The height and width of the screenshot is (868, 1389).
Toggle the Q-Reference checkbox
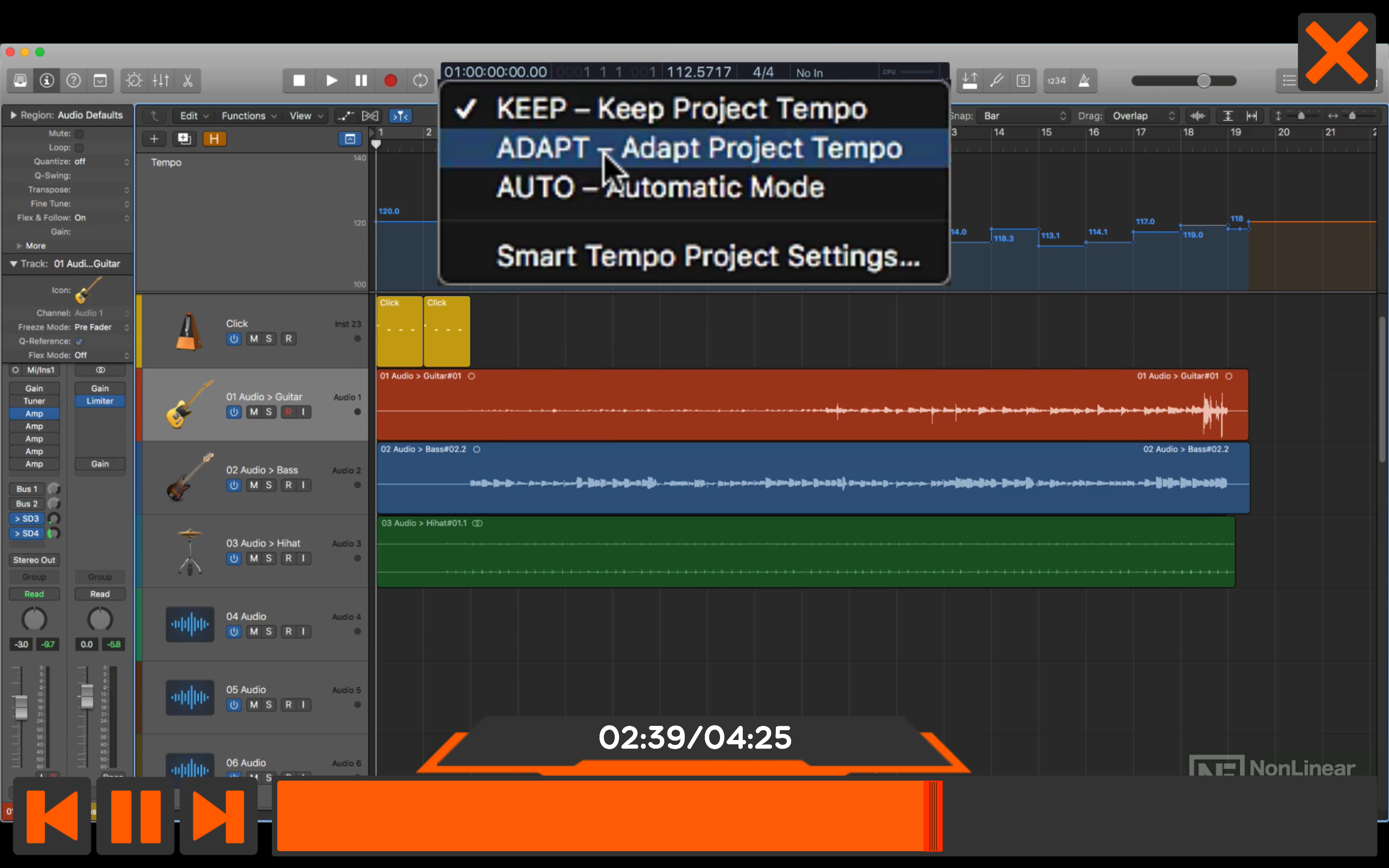(x=79, y=341)
